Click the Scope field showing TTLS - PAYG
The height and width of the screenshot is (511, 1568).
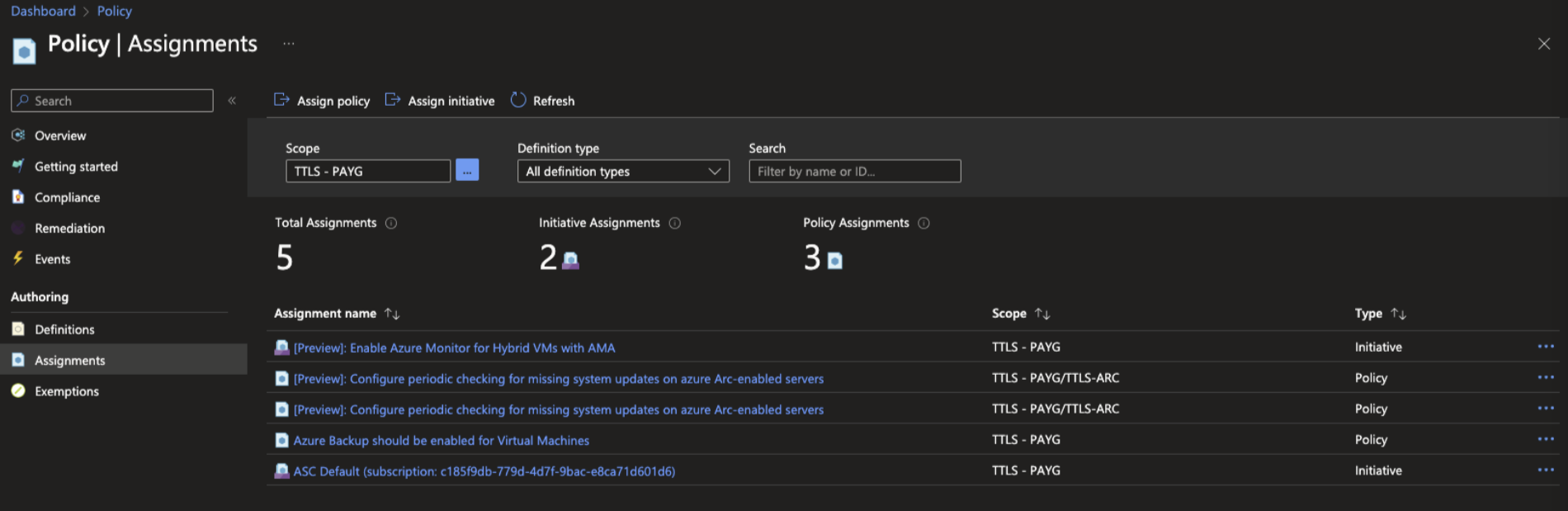[x=368, y=171]
